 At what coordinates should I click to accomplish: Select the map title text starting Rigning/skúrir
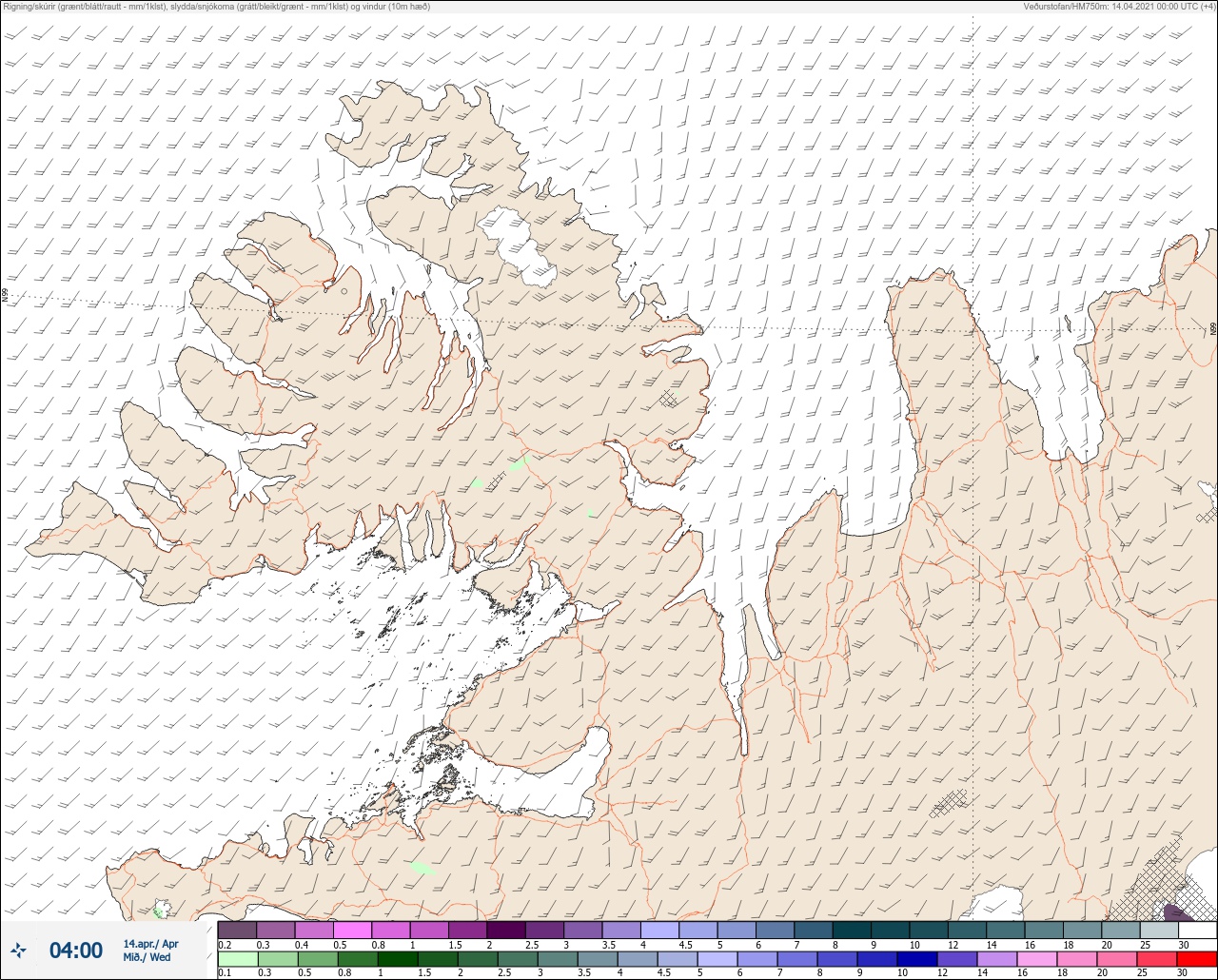pos(217,6)
